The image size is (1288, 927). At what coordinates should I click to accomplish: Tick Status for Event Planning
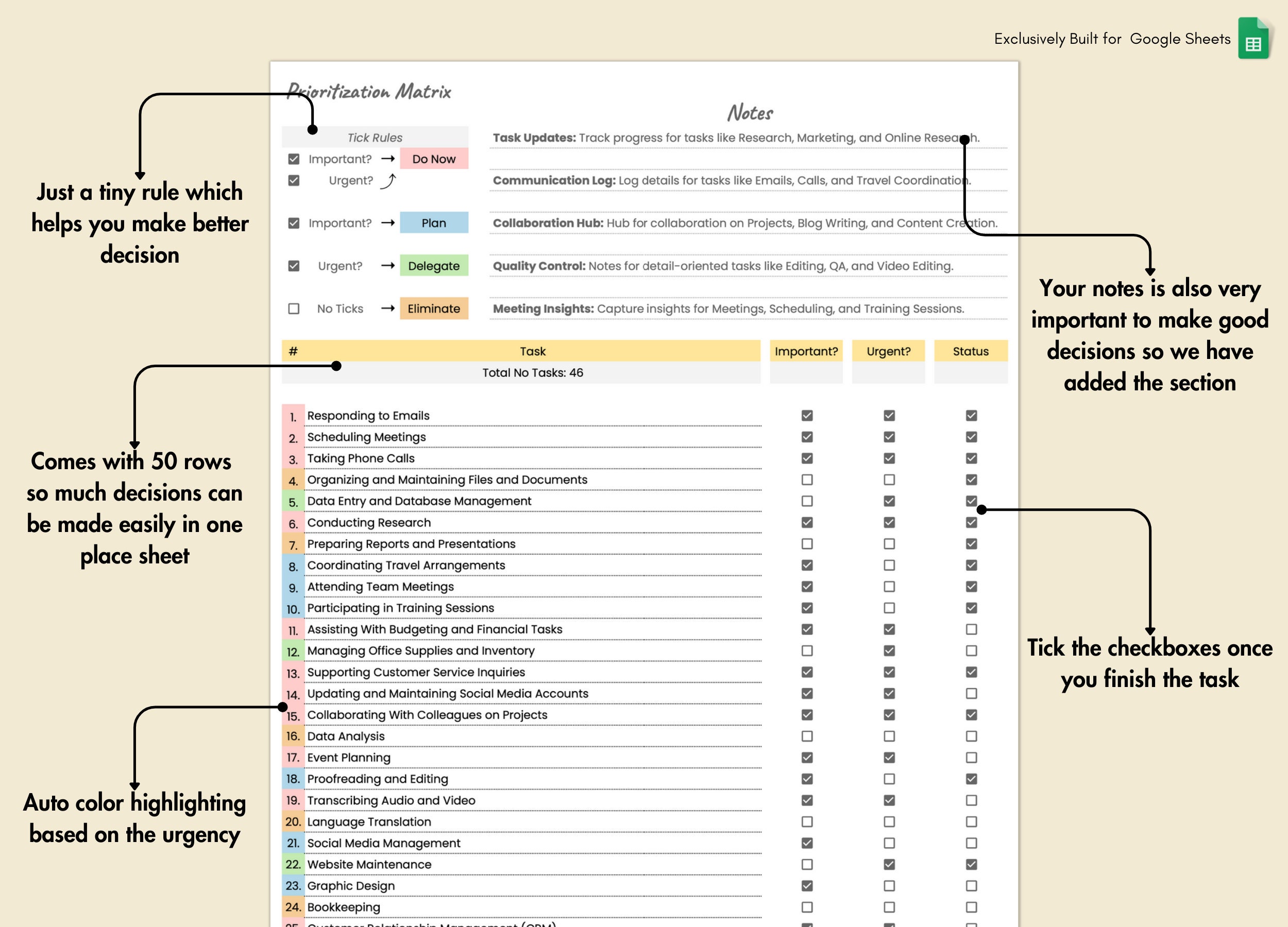pyautogui.click(x=972, y=758)
